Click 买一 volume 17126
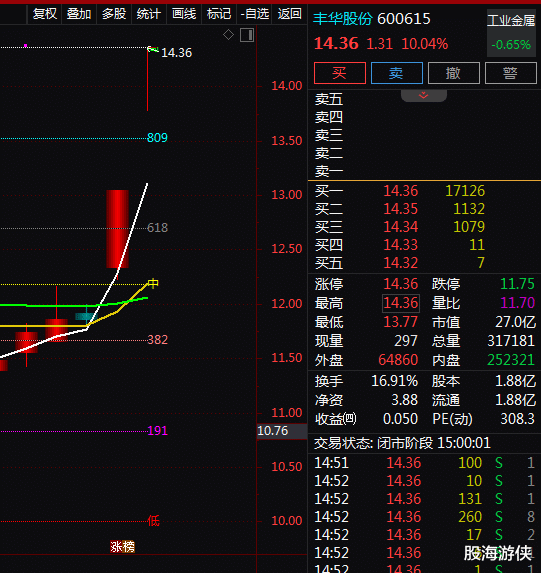The width and height of the screenshot is (541, 573). click(x=465, y=191)
